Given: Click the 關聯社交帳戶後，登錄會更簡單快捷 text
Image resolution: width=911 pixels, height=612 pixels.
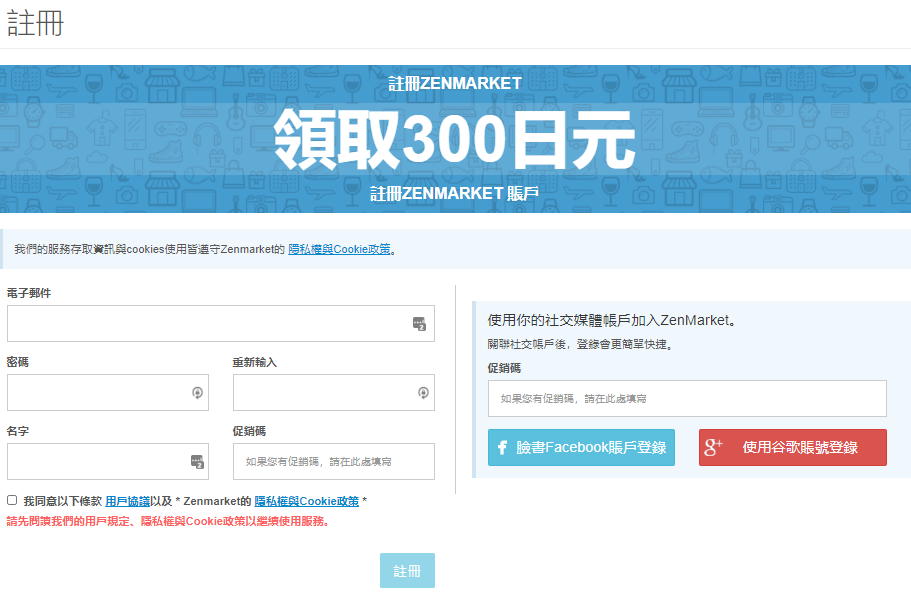Looking at the screenshot, I should coord(580,345).
